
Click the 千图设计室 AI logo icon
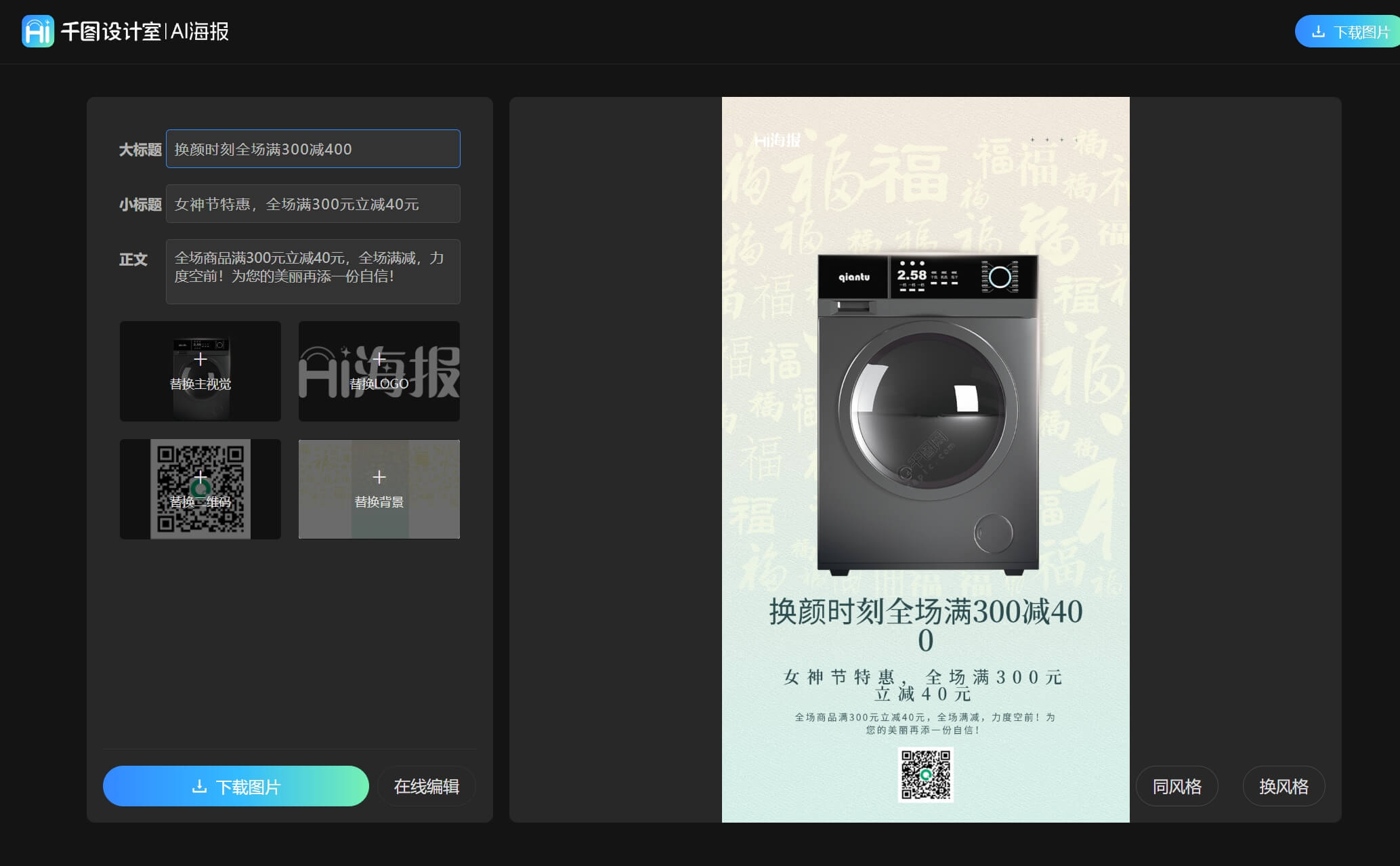[37, 30]
